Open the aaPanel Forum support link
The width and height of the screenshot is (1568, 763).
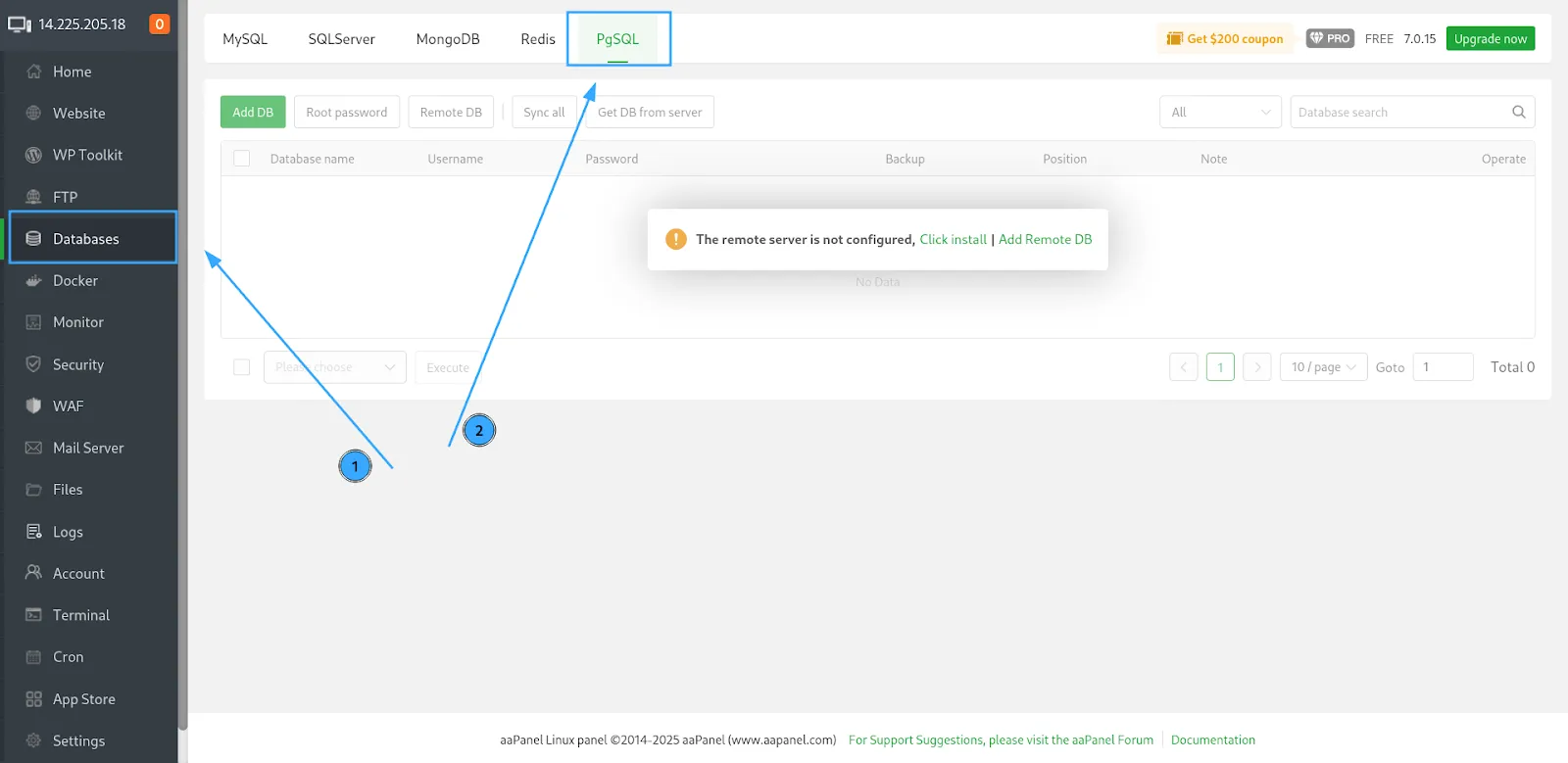pos(1001,739)
